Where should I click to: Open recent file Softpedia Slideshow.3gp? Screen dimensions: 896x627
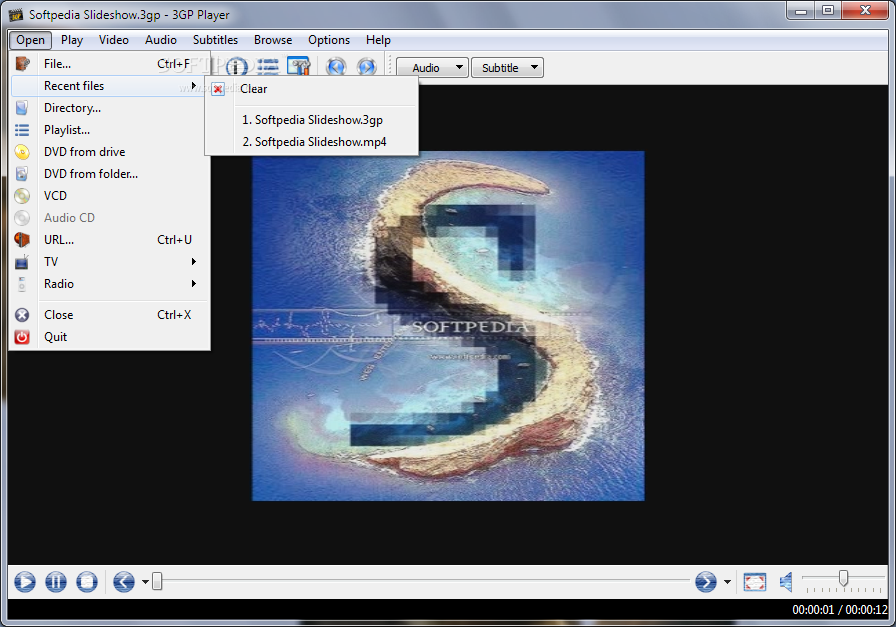(x=311, y=120)
